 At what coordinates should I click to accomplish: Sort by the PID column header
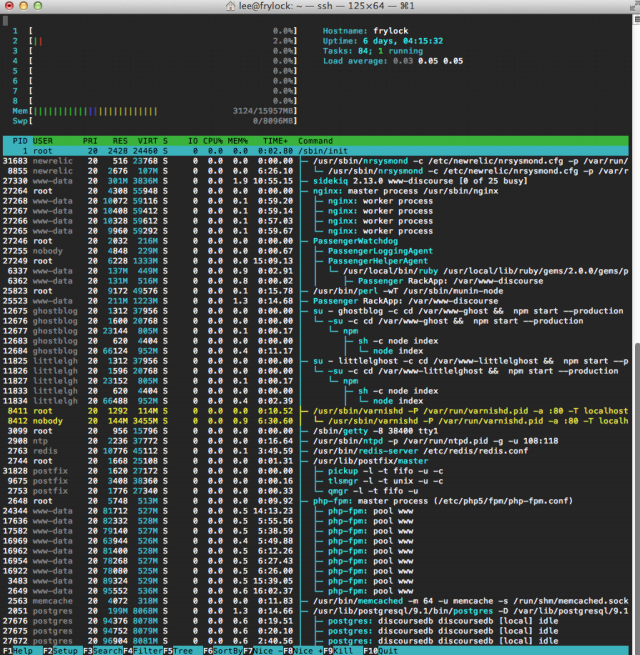(x=20, y=141)
